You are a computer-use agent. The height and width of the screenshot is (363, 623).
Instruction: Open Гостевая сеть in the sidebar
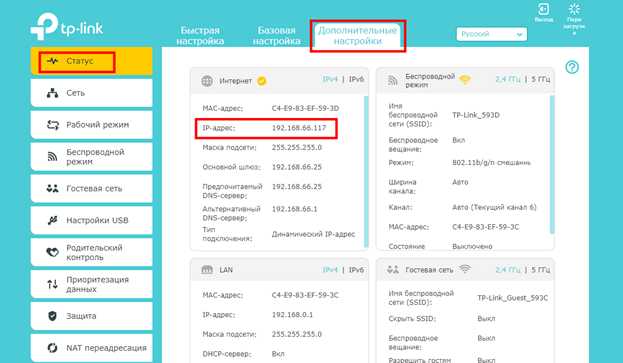[91, 188]
